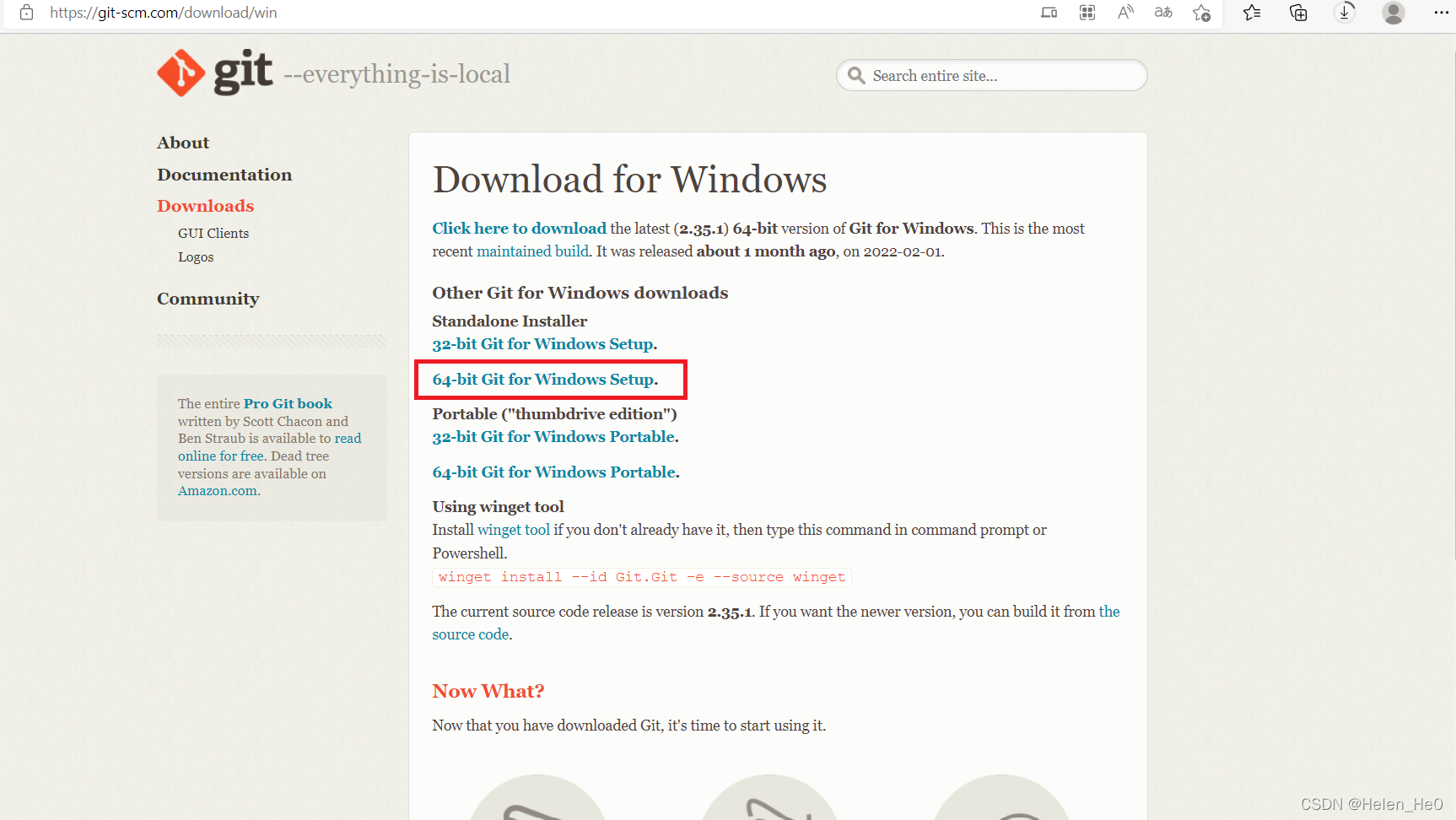
Task: Open the browser Settings and more menu
Action: (x=1441, y=13)
